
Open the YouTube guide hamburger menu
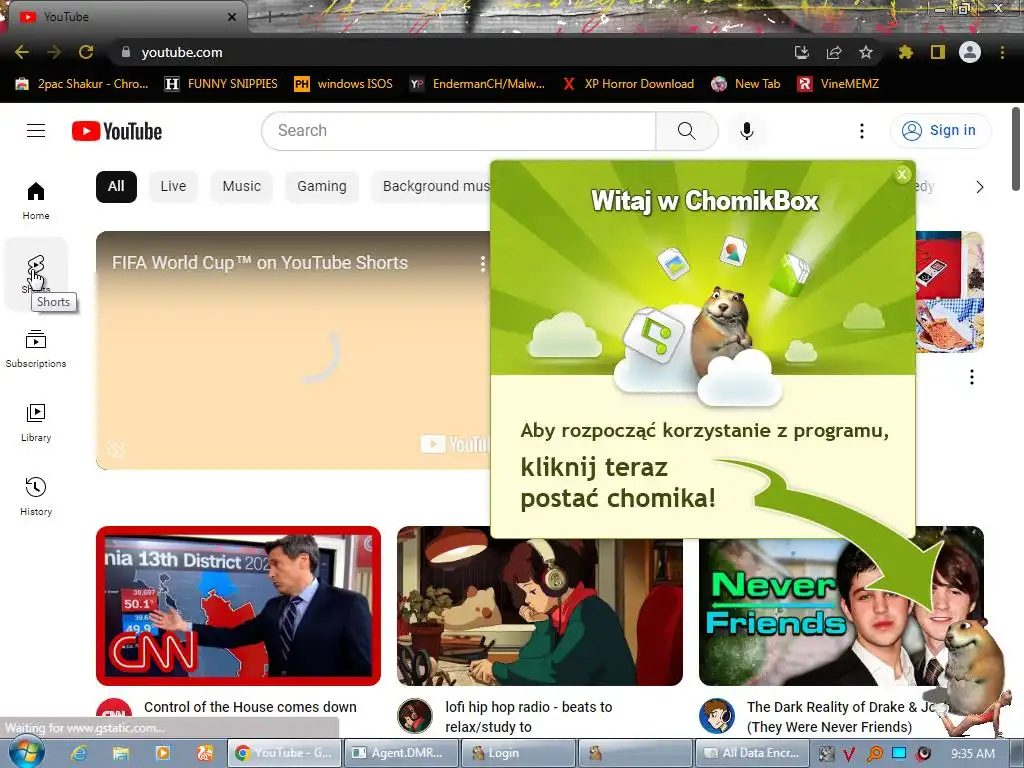[36, 131]
